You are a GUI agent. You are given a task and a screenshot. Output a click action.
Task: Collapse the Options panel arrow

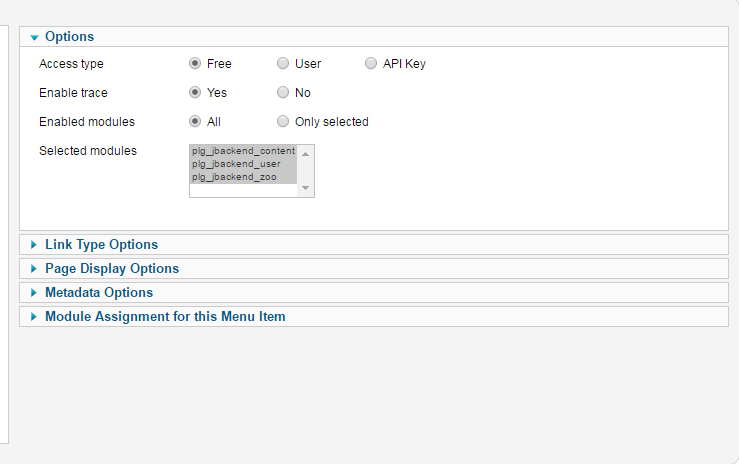34,38
